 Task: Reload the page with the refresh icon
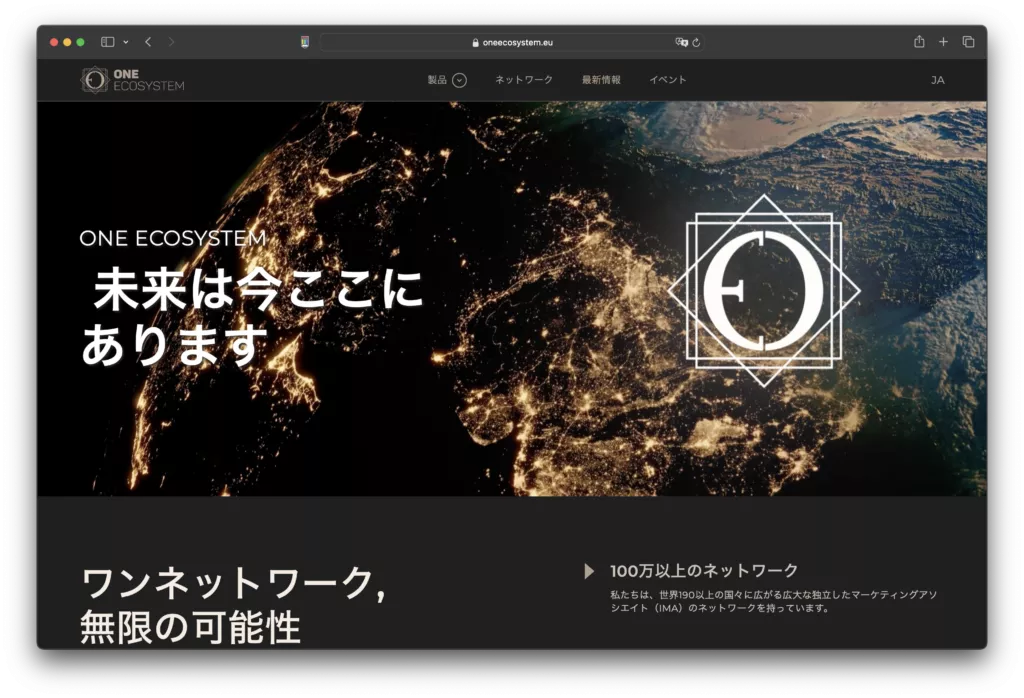pyautogui.click(x=696, y=42)
